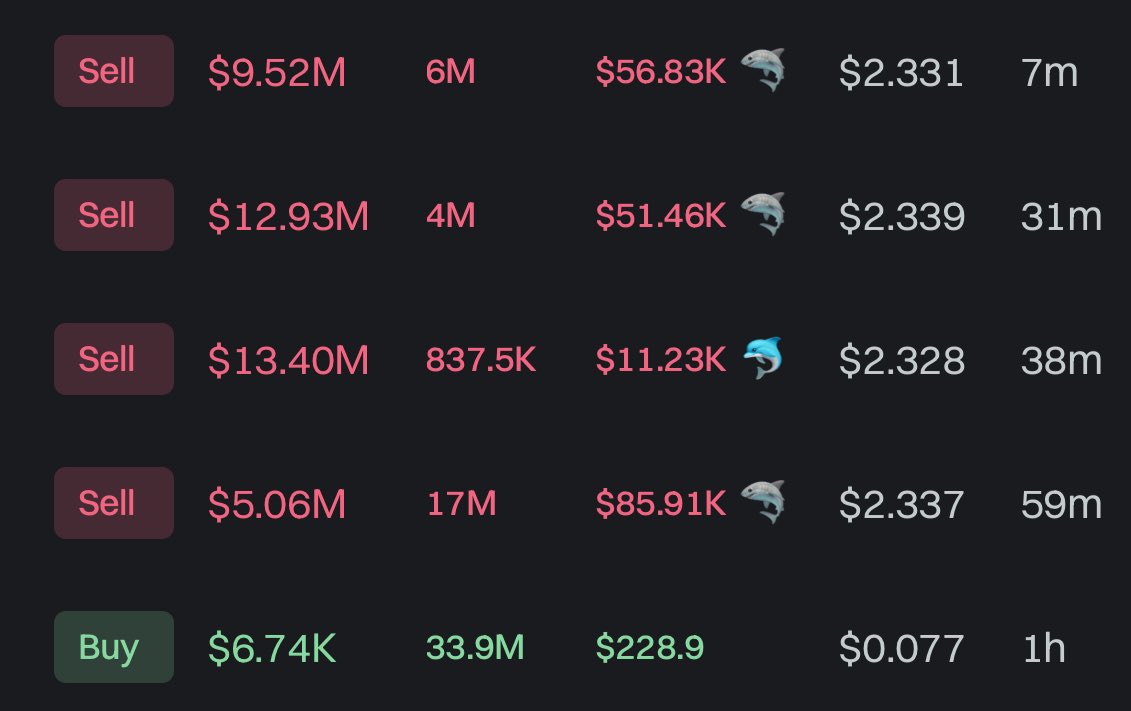The image size is (1131, 711).
Task: Click the 33.9M token amount
Action: (x=475, y=648)
